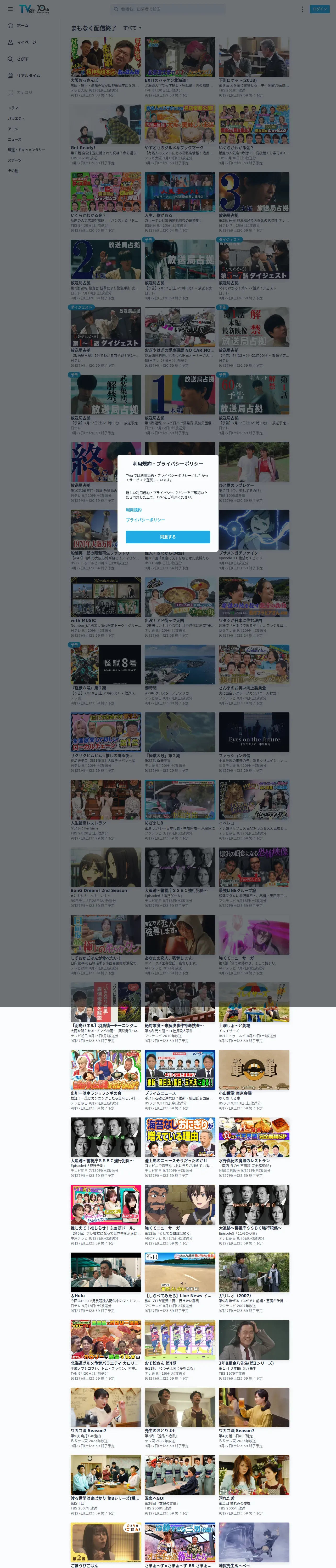This screenshot has width=336, height=1568.
Task: Click the ログイン login button
Action: point(320,9)
